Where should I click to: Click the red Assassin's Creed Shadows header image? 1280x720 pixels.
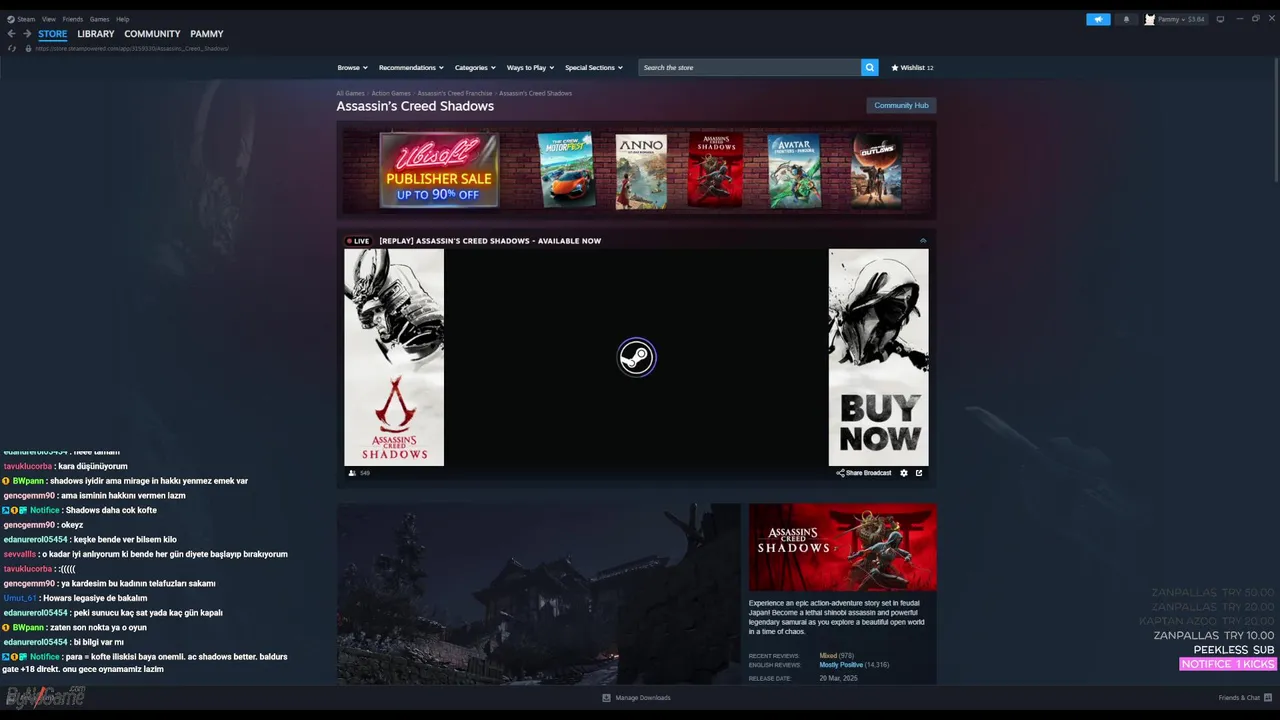[842, 547]
